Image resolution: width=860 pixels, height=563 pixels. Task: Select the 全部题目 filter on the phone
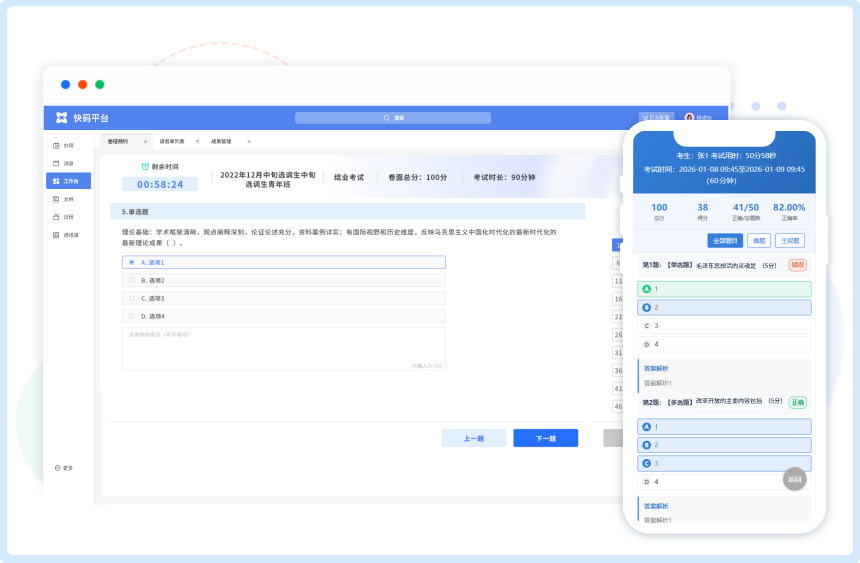click(x=724, y=240)
